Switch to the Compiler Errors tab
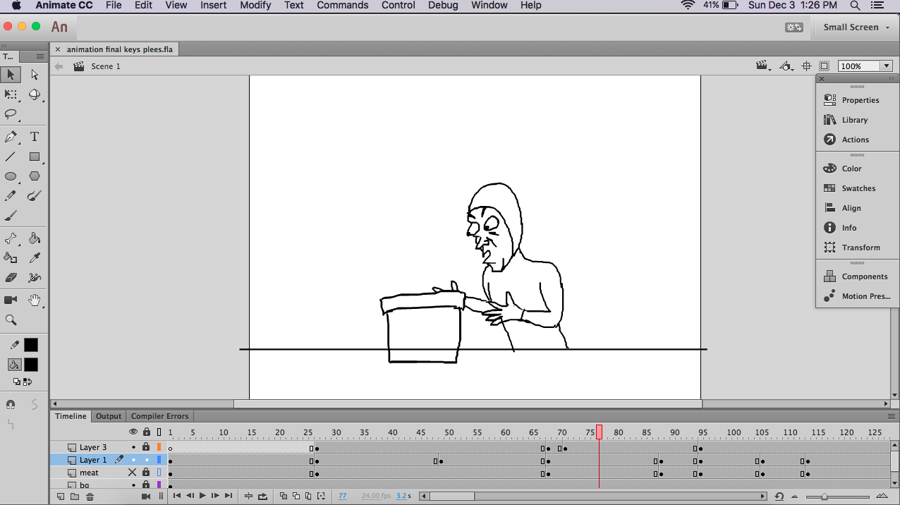Image resolution: width=900 pixels, height=505 pixels. (x=160, y=416)
